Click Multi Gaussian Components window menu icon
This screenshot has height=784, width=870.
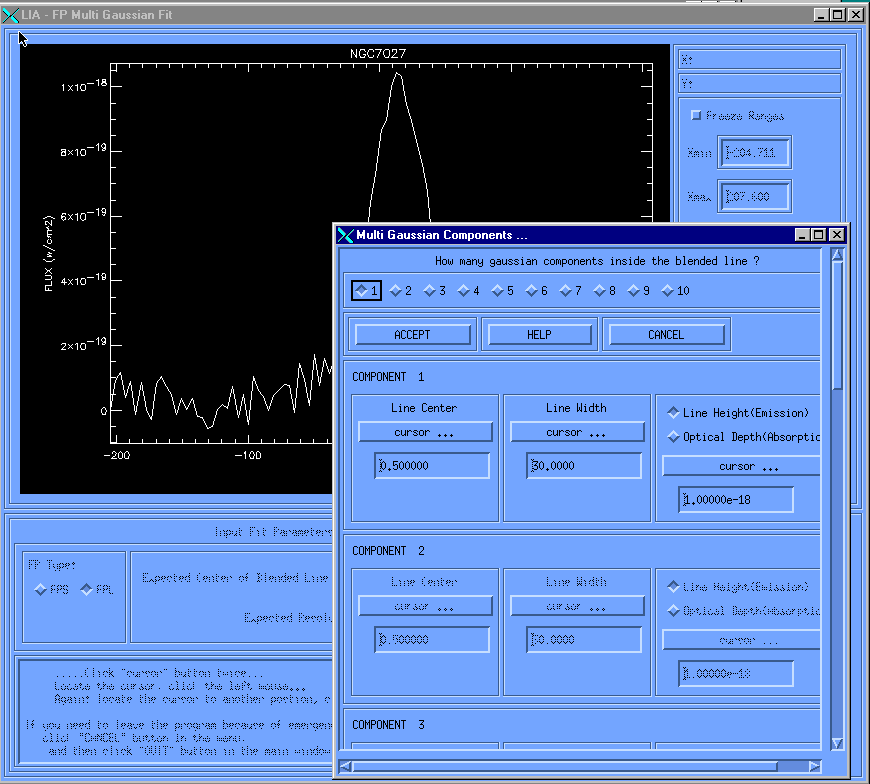pos(346,235)
